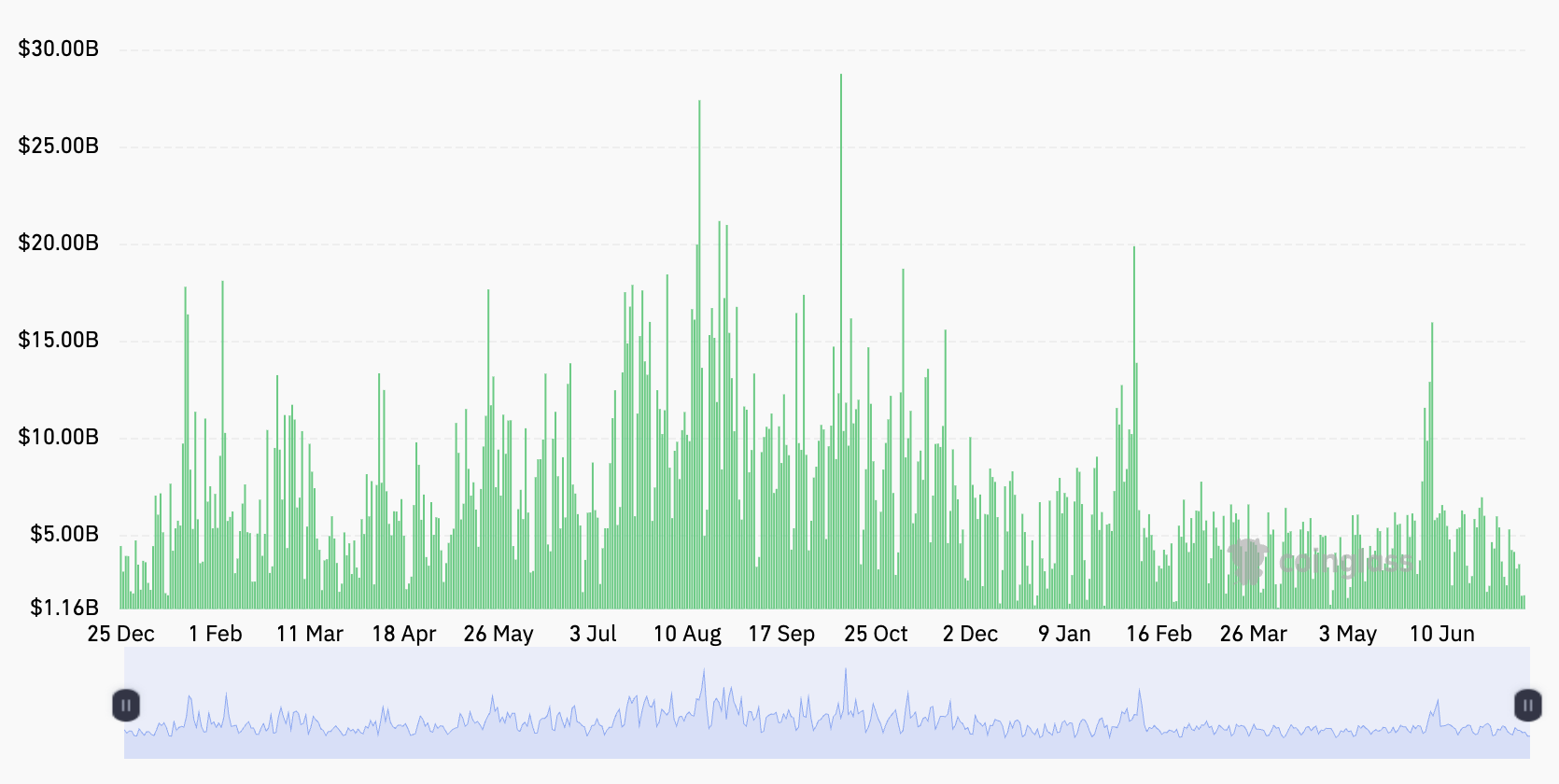Click the 3 May x-axis date

pyautogui.click(x=1347, y=634)
